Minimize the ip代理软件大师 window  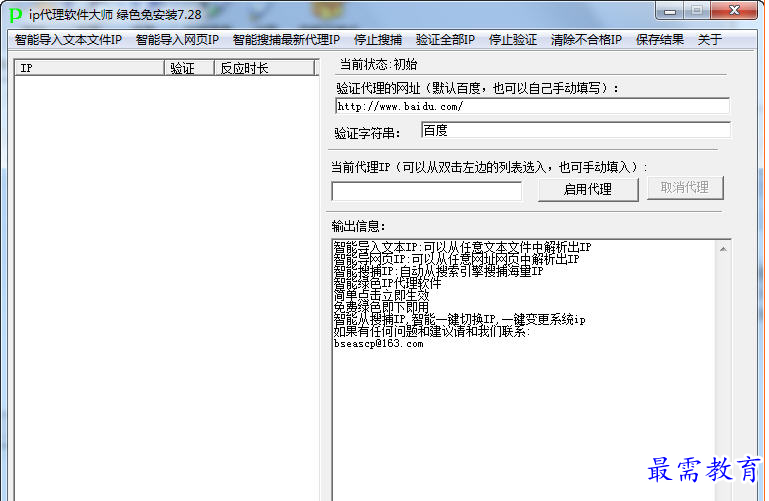point(670,11)
